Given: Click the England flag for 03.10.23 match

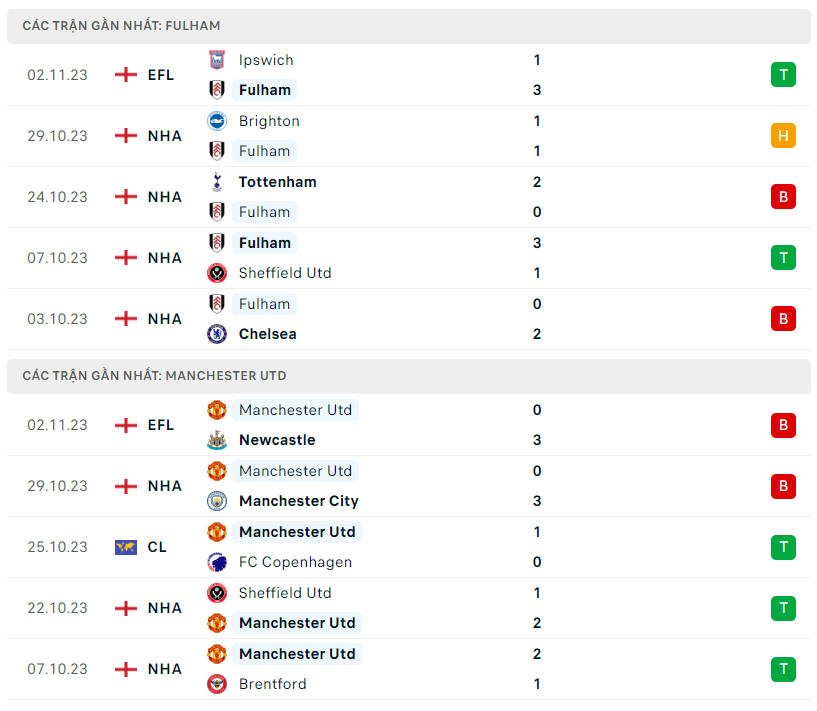Looking at the screenshot, I should (x=125, y=319).
